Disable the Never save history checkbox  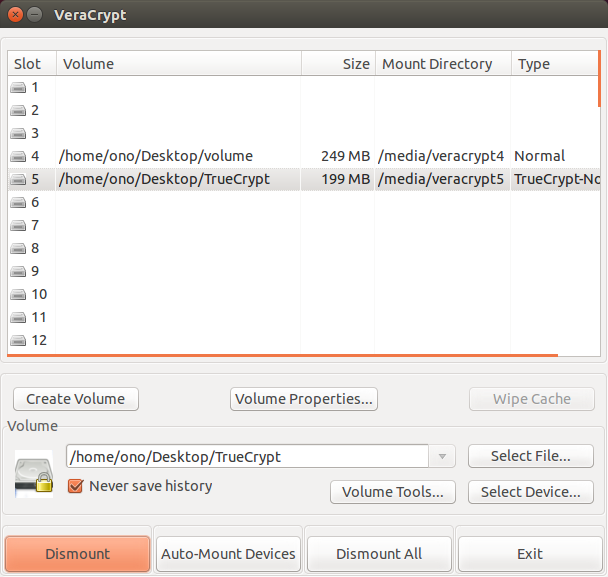click(x=75, y=486)
